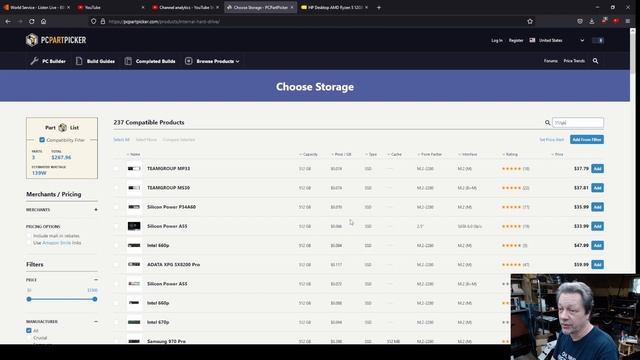The image size is (640, 360).
Task: Click the browser back arrow
Action: 8,21
